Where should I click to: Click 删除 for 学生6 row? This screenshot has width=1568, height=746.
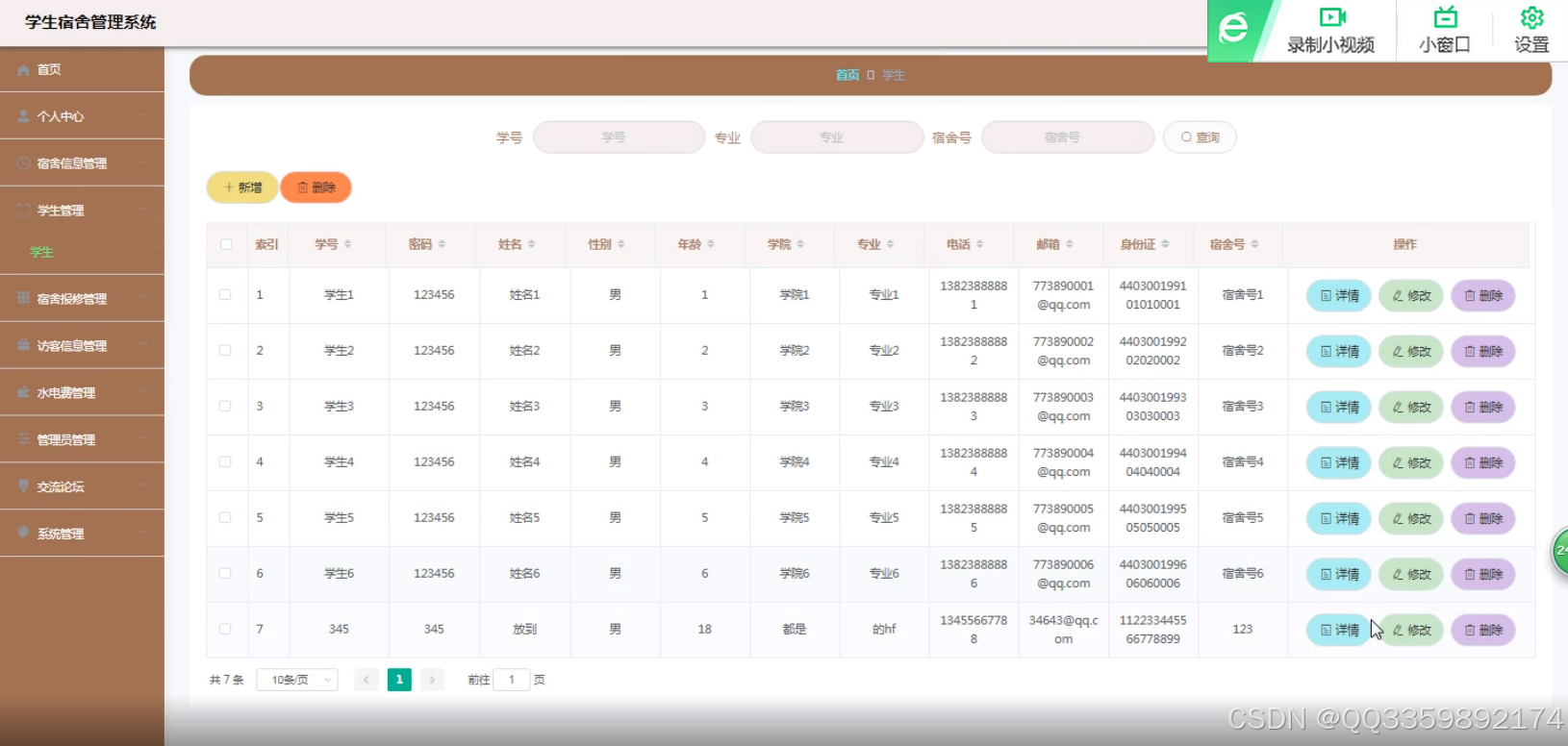click(x=1483, y=574)
